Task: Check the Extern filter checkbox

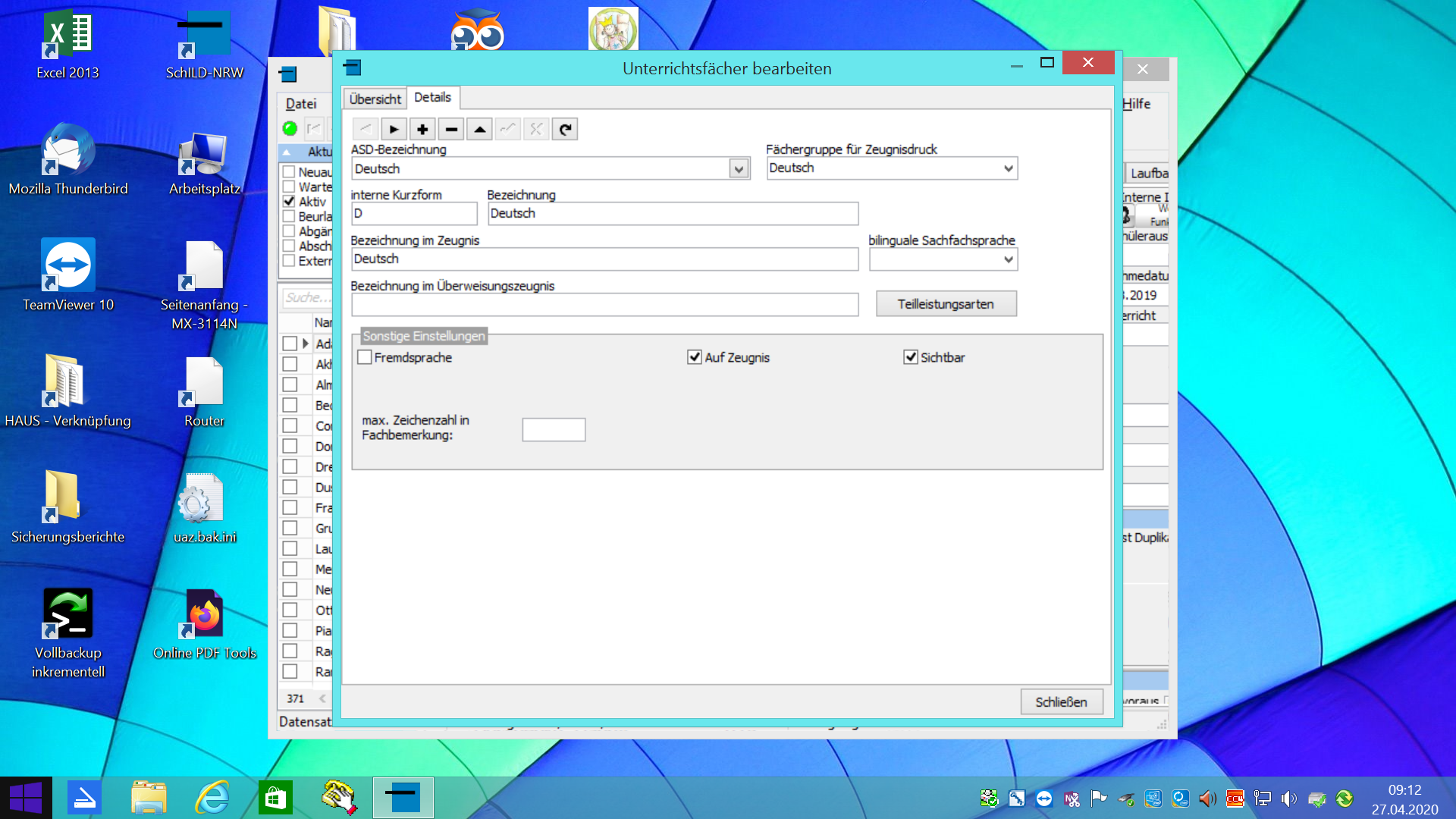Action: pyautogui.click(x=289, y=261)
